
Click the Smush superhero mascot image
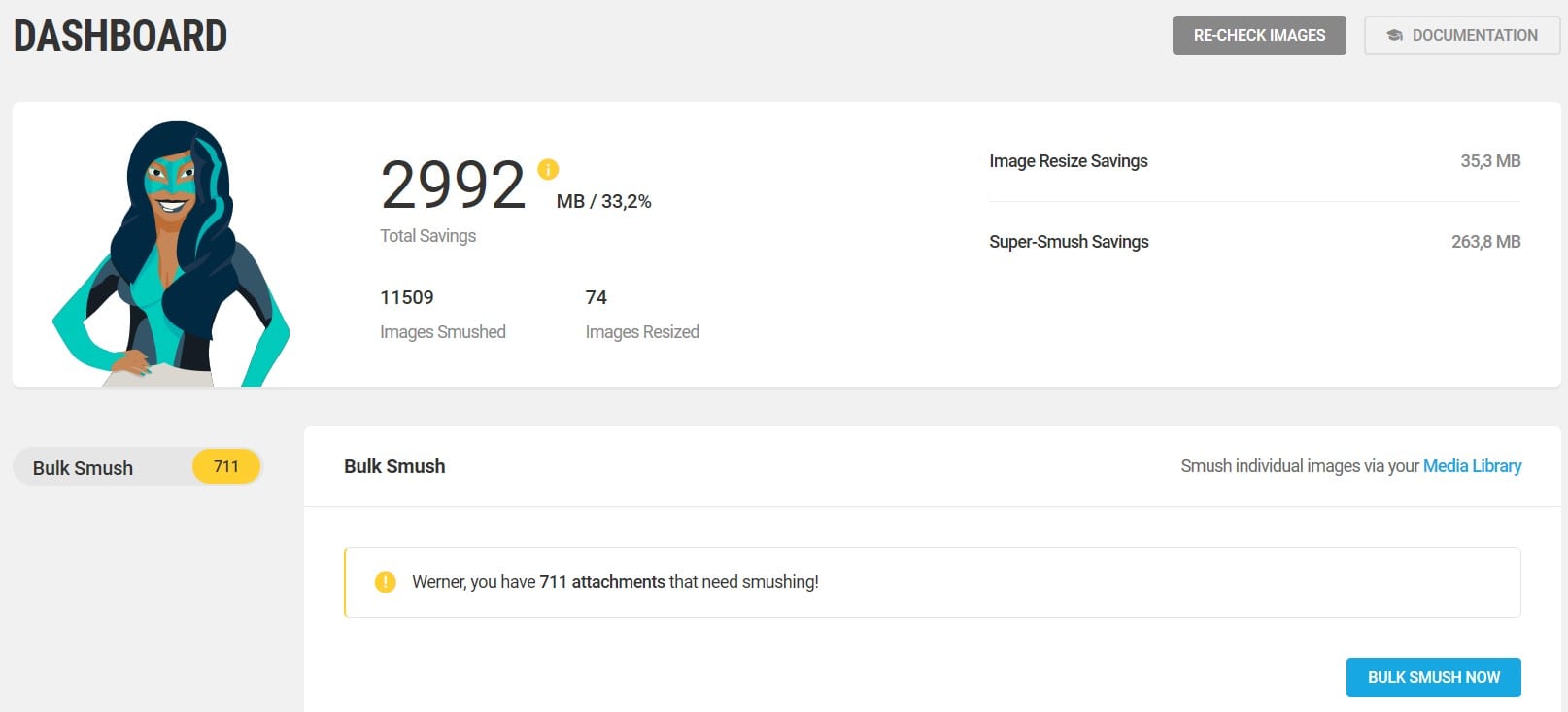(x=172, y=254)
